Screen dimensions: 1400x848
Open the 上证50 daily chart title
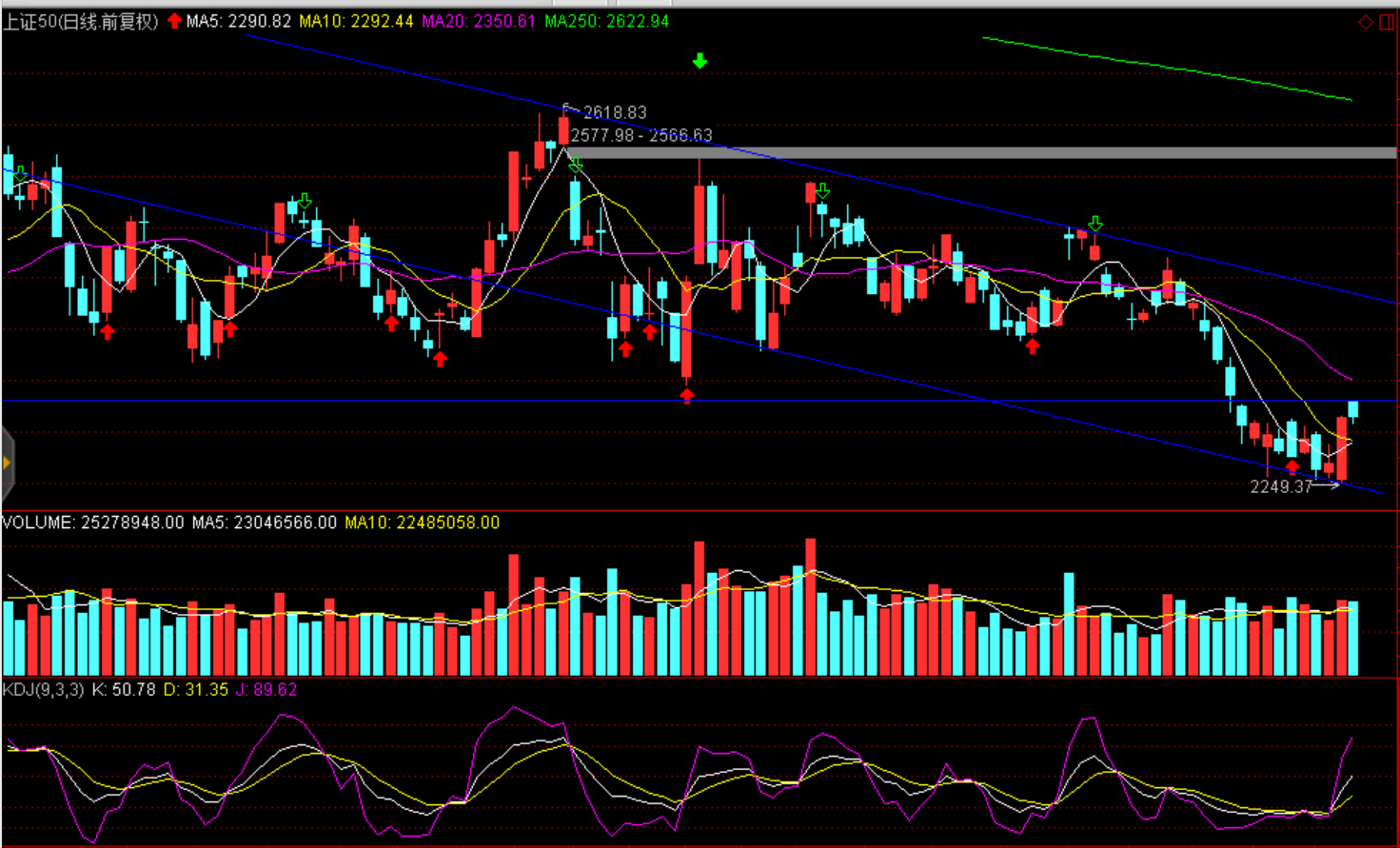(80, 21)
